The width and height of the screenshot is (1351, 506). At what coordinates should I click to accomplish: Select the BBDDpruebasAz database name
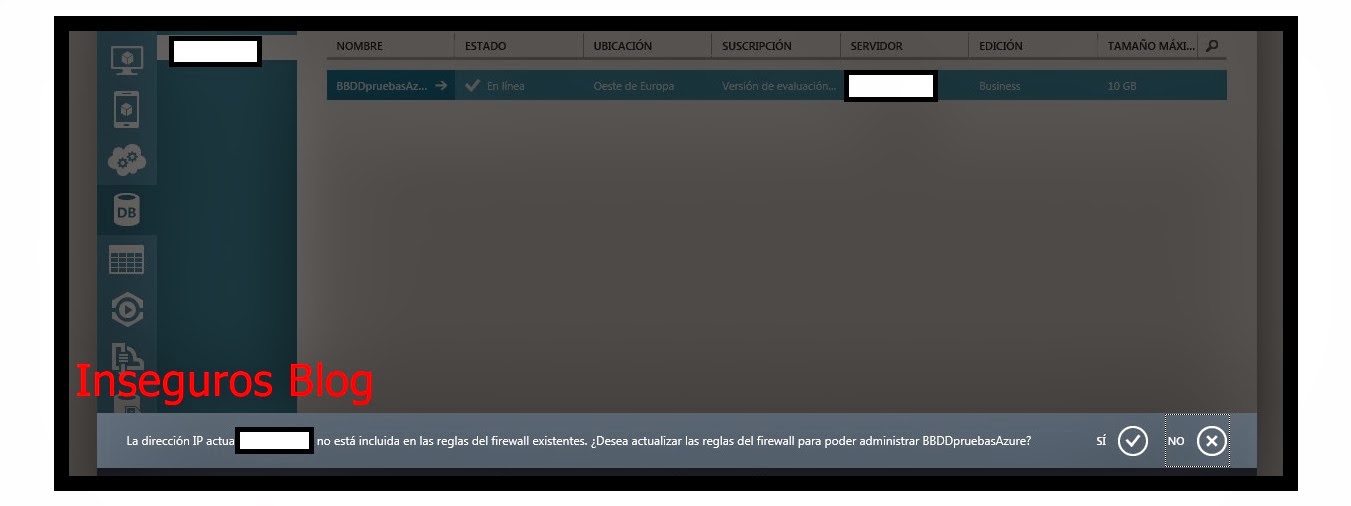[380, 86]
